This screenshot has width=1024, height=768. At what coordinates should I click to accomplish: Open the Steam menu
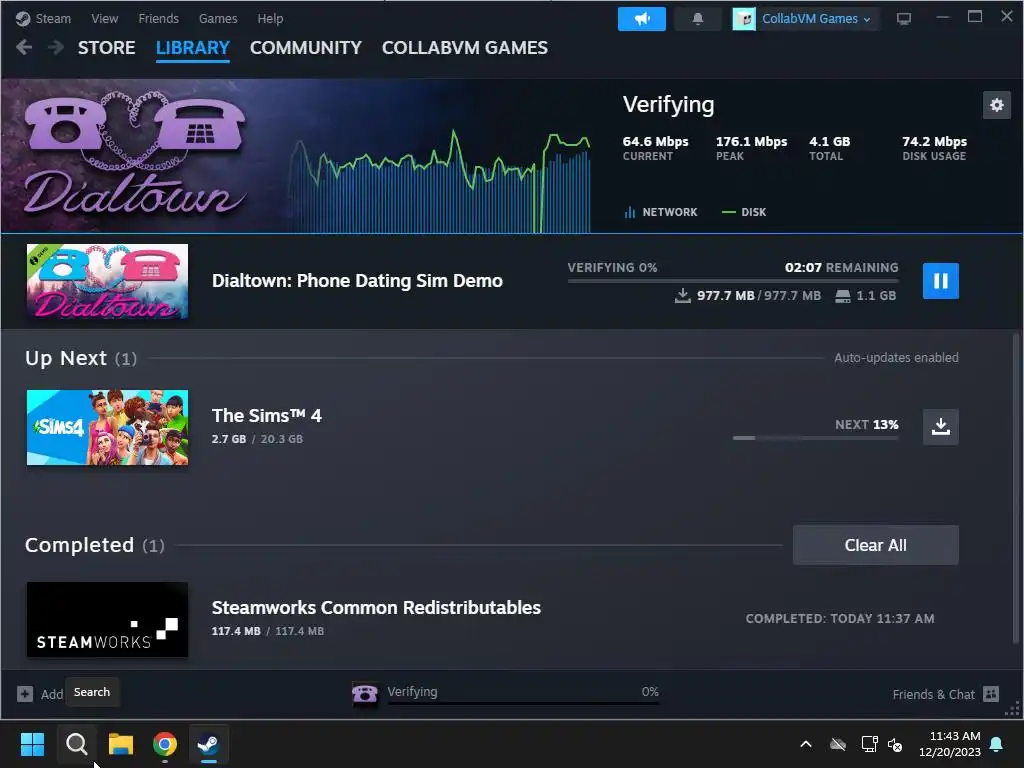point(53,18)
